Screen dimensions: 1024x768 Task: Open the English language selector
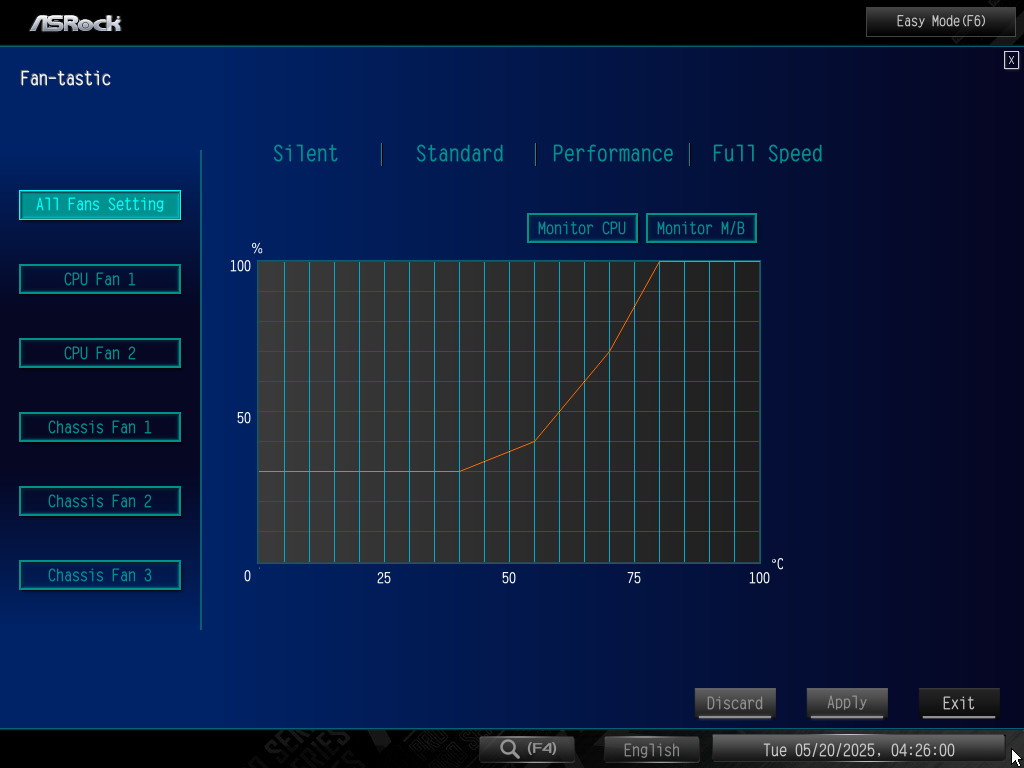coord(651,750)
